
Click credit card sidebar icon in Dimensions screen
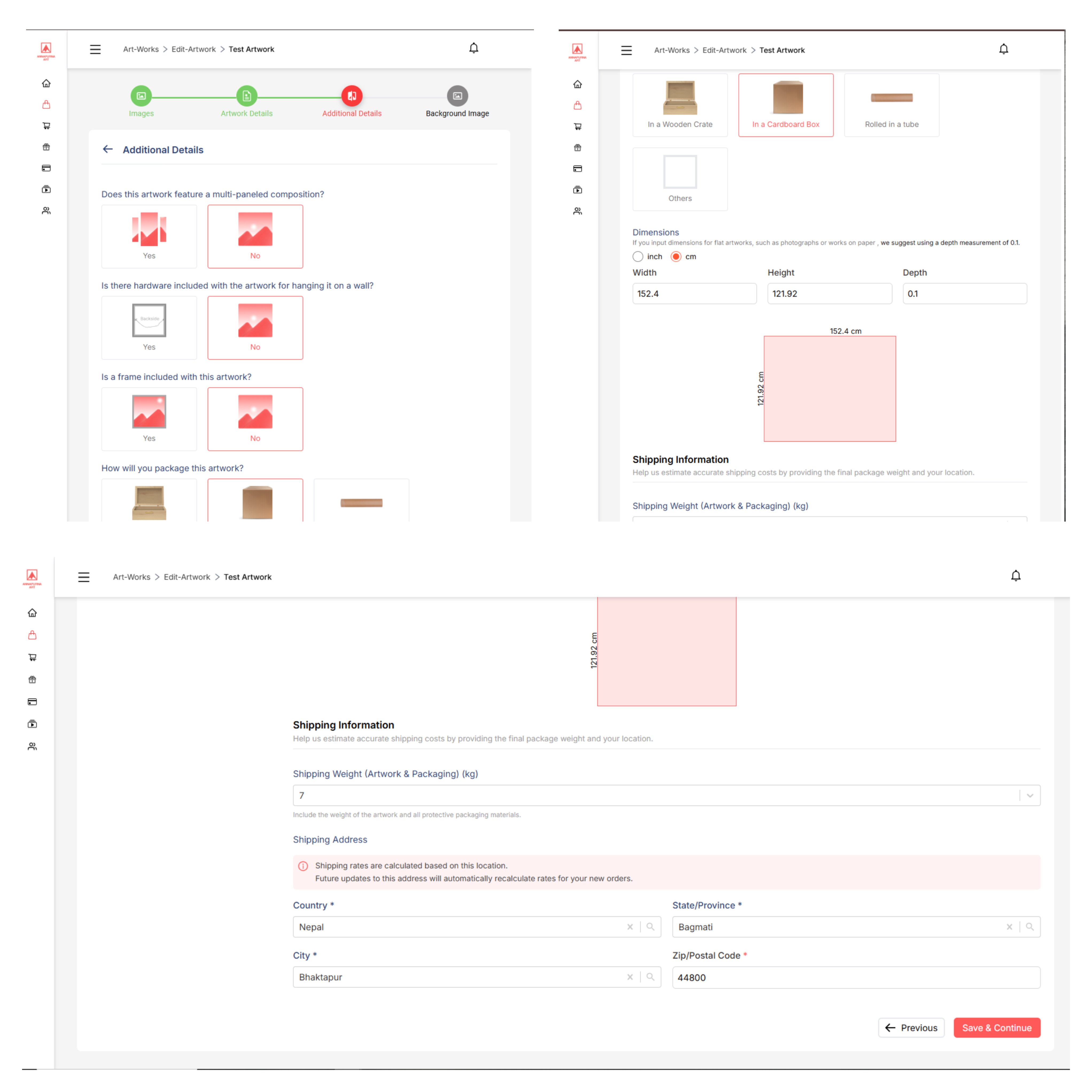click(578, 169)
